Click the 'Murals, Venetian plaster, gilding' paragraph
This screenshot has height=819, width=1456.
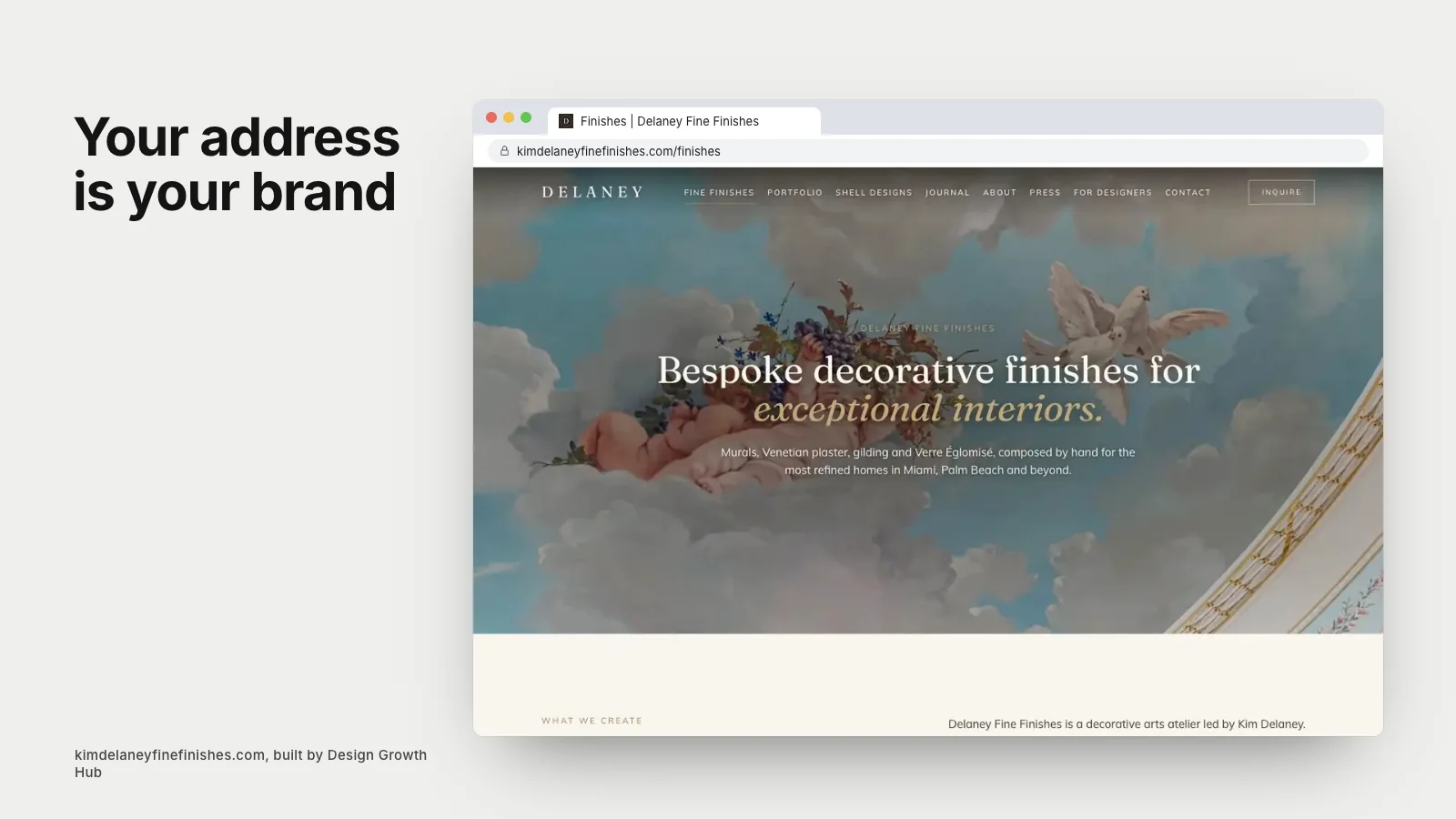(x=928, y=461)
